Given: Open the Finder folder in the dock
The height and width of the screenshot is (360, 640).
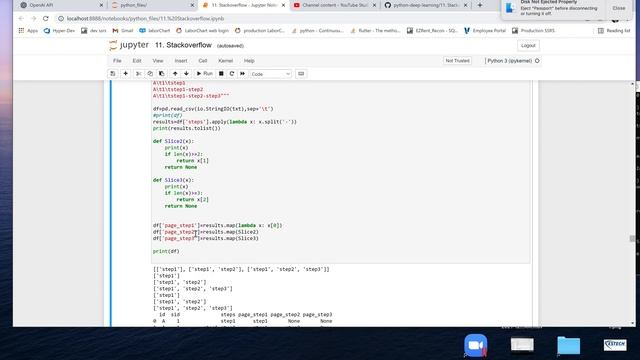Looking at the screenshot, I should pyautogui.click(x=568, y=345).
